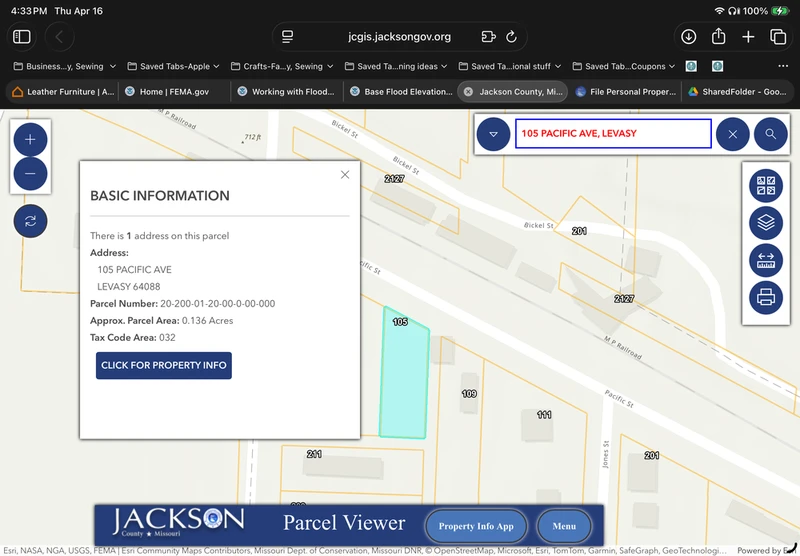The height and width of the screenshot is (556, 800).
Task: Tap the battery status indicator
Action: (780, 11)
